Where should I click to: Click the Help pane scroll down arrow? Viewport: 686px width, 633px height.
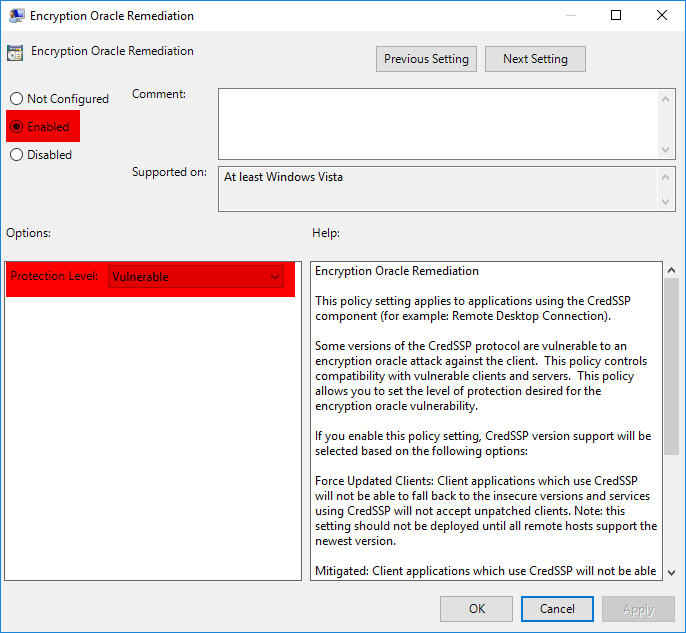coord(672,572)
